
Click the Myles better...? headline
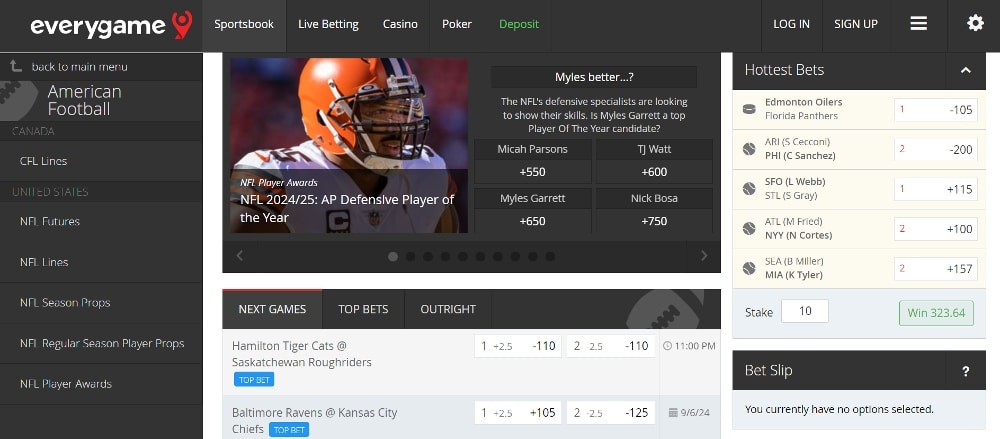(x=594, y=77)
